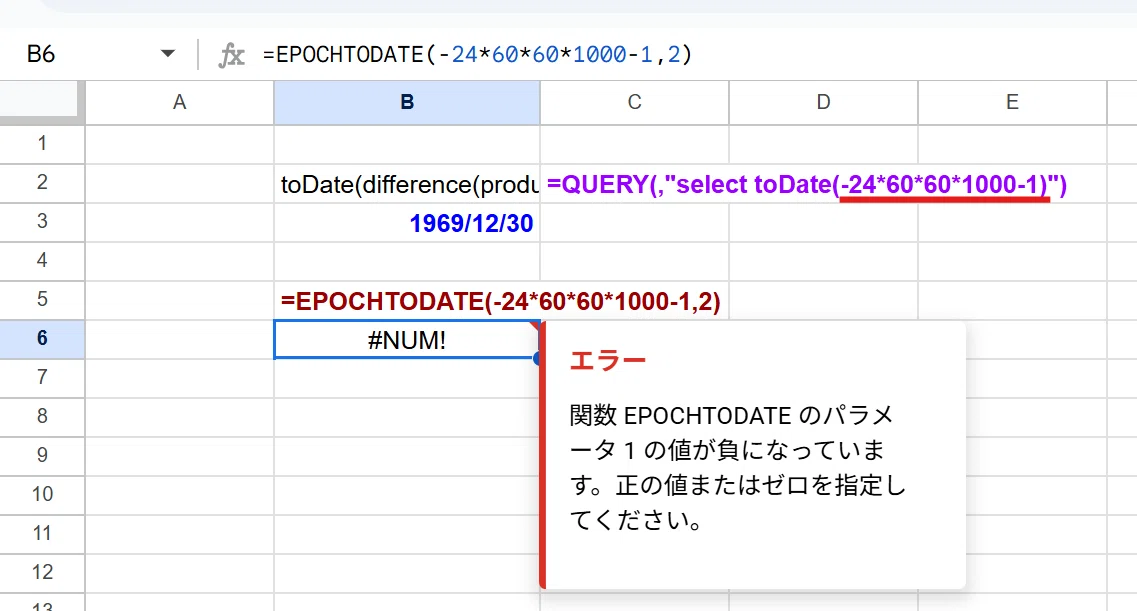The height and width of the screenshot is (611, 1137).
Task: Click cell with toDate(difference(produ text
Action: 407,184
